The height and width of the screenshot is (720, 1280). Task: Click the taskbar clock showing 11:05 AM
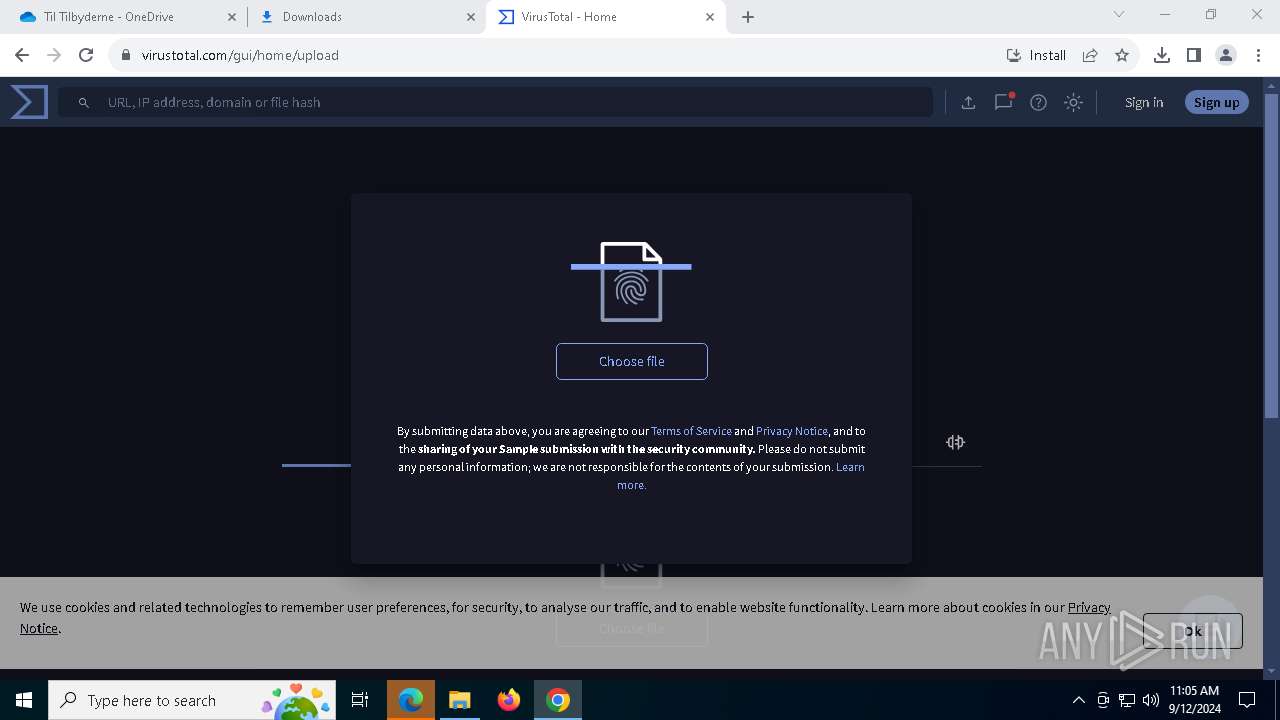click(x=1194, y=700)
